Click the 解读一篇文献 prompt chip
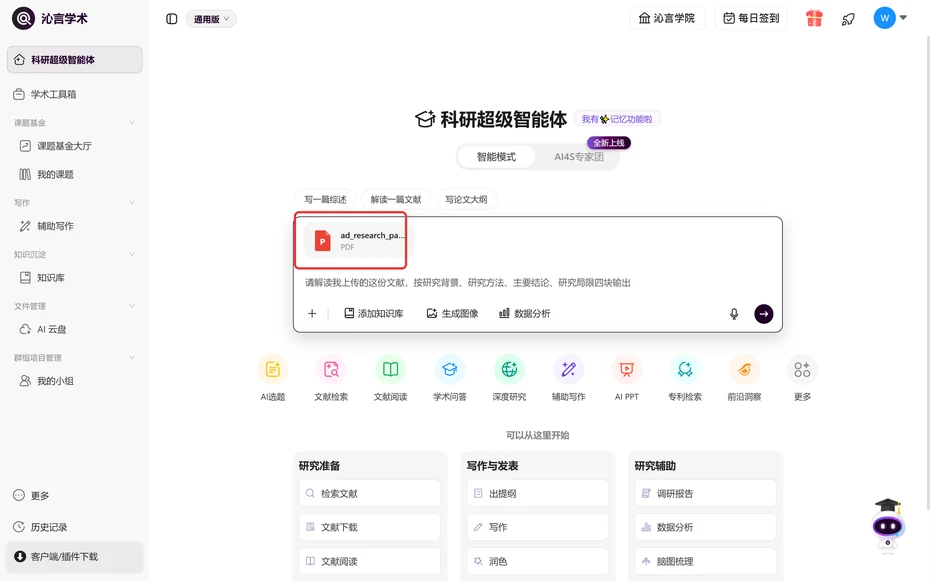Screen dimensions: 930x581 coord(396,200)
